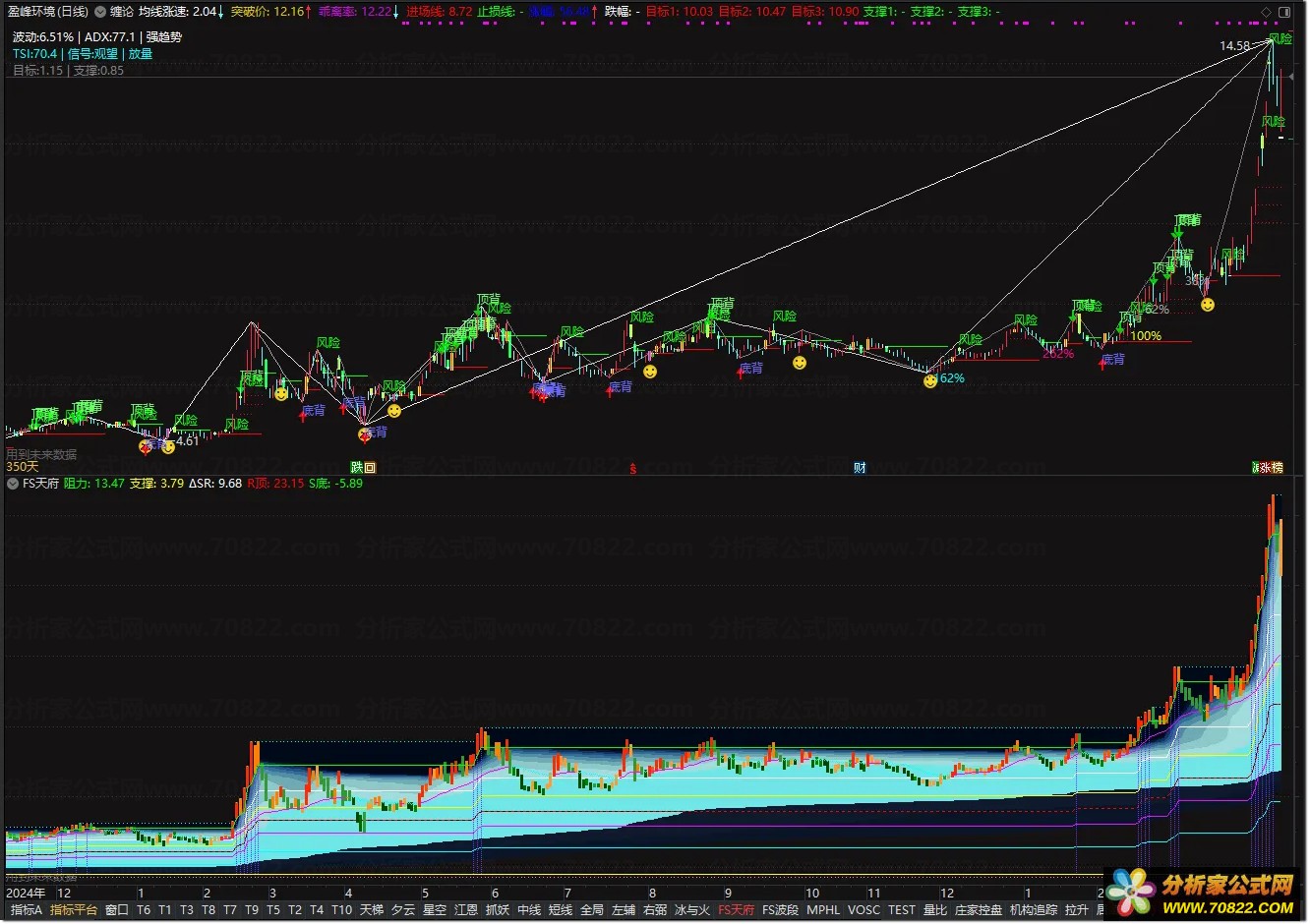Click the 财 event marker icon
The width and height of the screenshot is (1310, 924).
pyautogui.click(x=860, y=468)
